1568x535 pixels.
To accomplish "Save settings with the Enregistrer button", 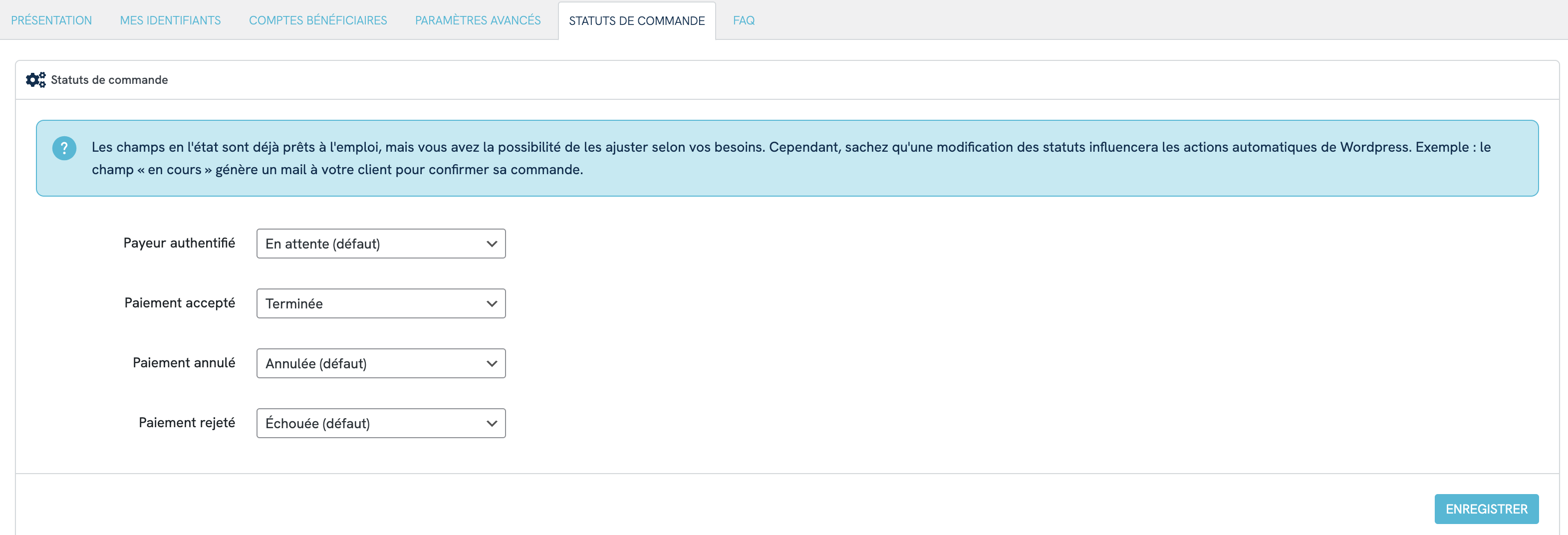I will point(1487,509).
